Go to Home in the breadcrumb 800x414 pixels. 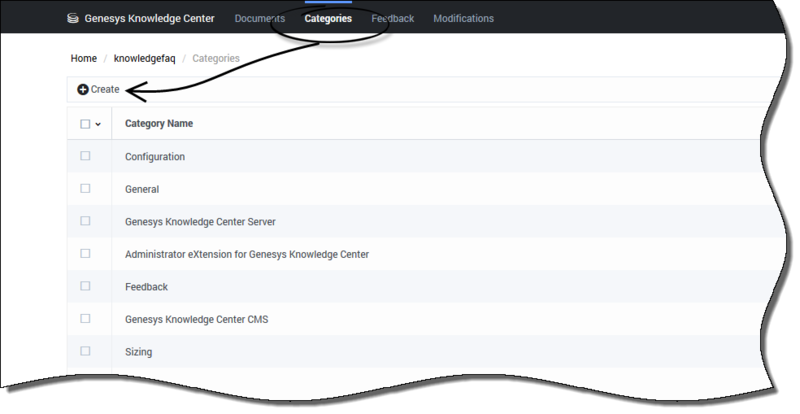(84, 58)
